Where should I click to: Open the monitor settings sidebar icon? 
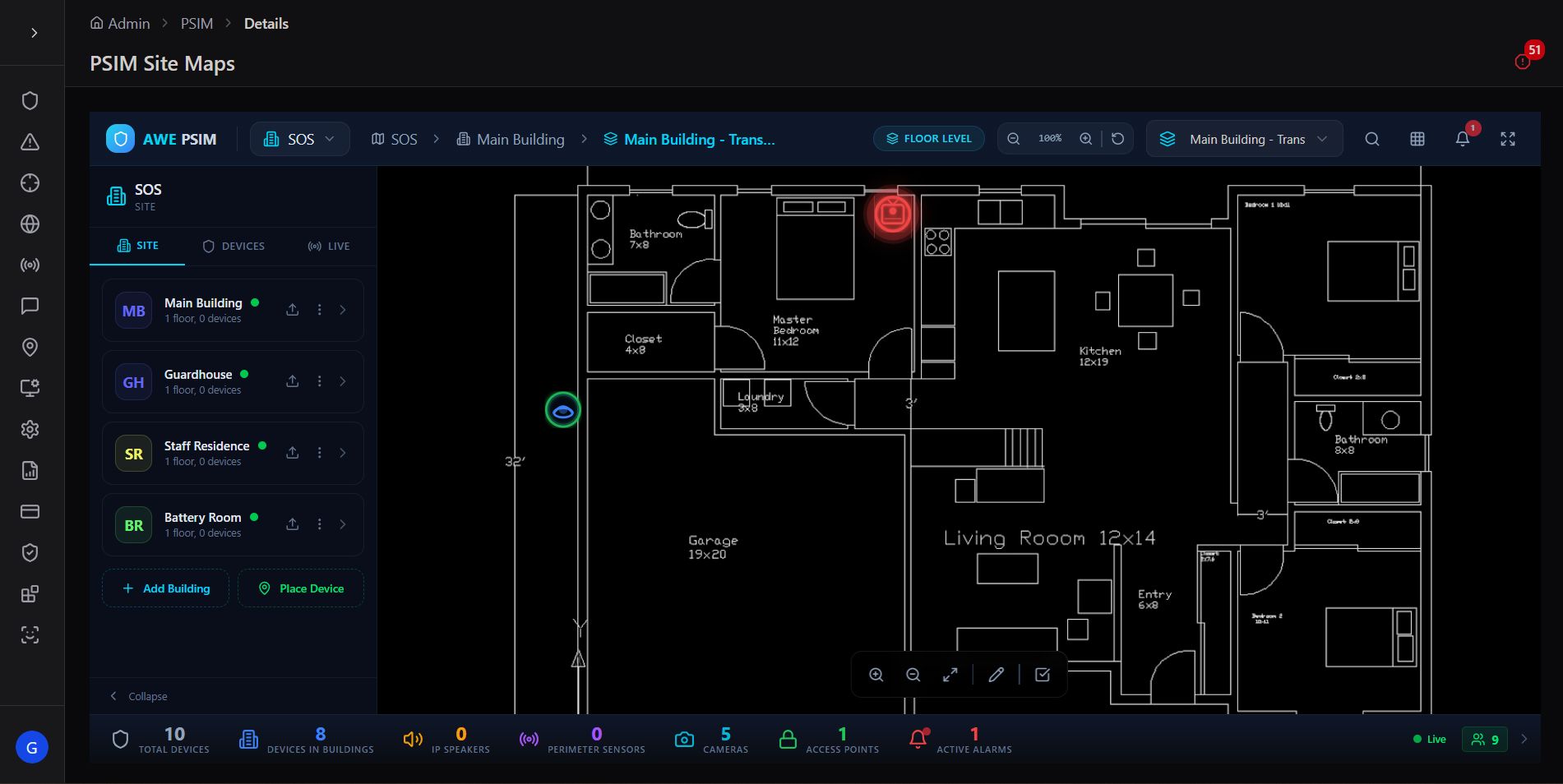point(30,388)
